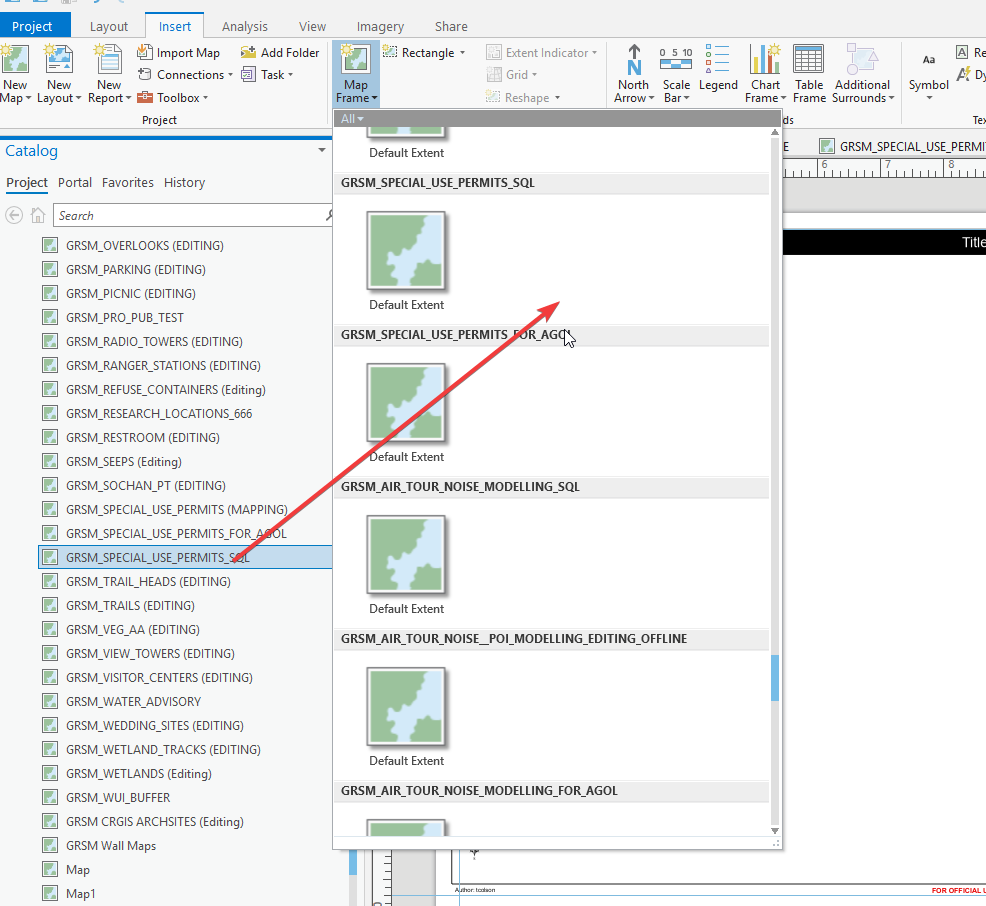Select GRSM CRGIS ARCHSITES (Editing) map

click(x=155, y=822)
